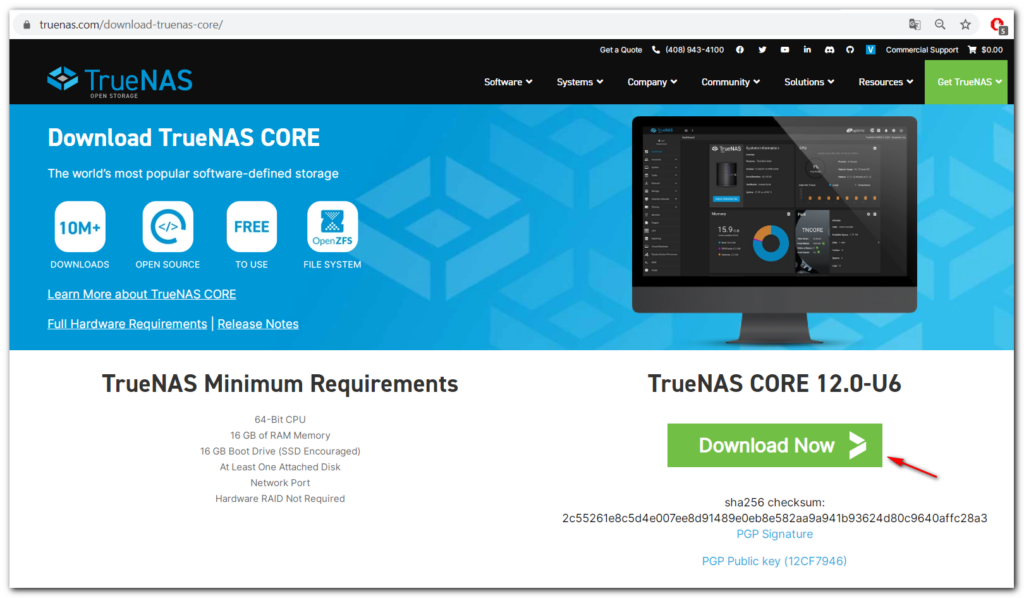This screenshot has height=598, width=1024.
Task: Click the Download Now button
Action: pos(774,446)
